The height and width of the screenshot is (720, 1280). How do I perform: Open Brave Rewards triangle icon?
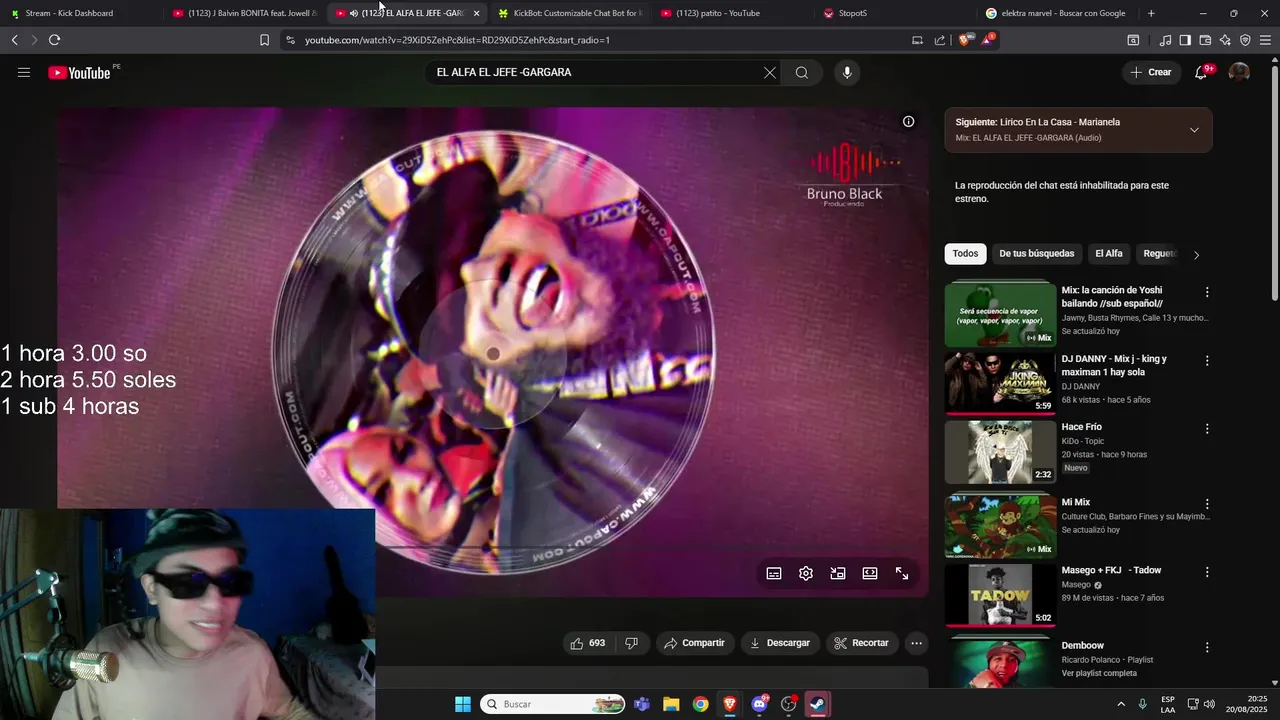coord(987,40)
